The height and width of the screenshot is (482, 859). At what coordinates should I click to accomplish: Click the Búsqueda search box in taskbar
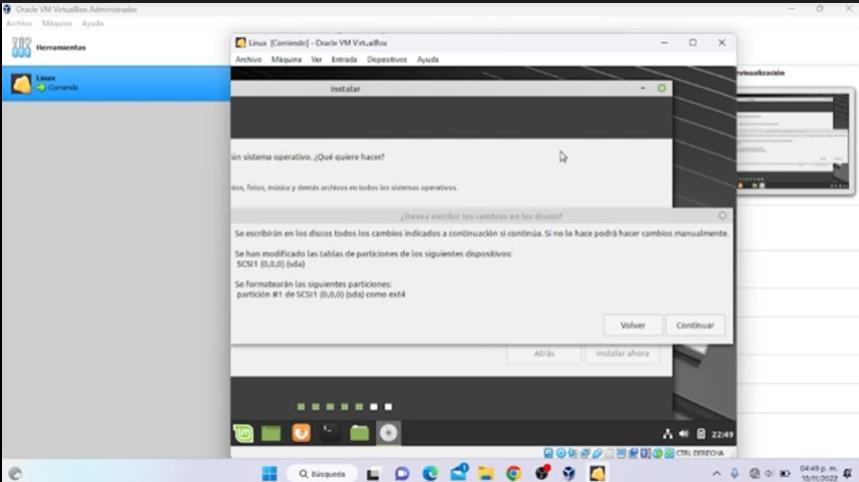(x=322, y=473)
